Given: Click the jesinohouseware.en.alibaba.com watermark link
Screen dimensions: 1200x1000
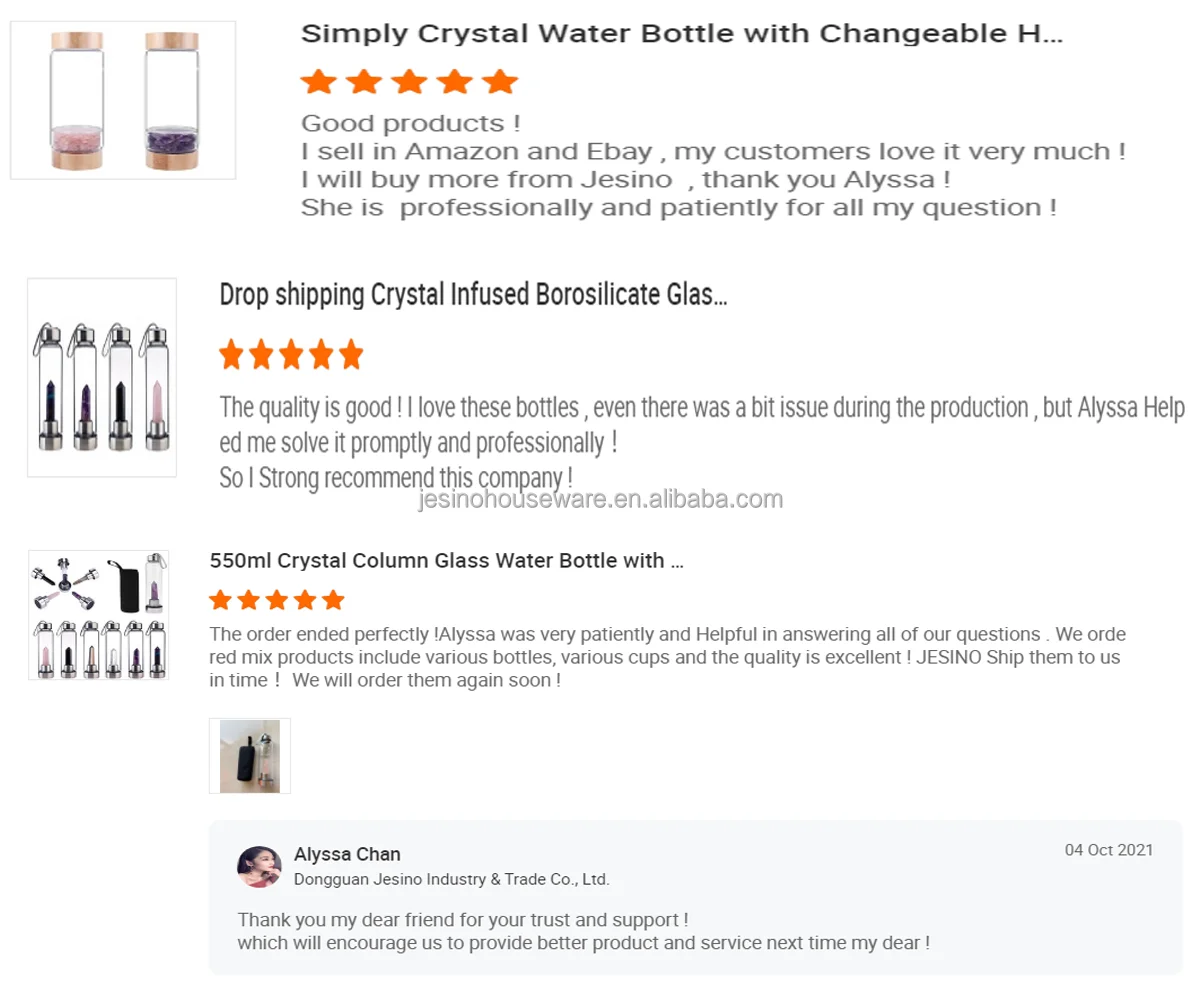Looking at the screenshot, I should point(600,499).
